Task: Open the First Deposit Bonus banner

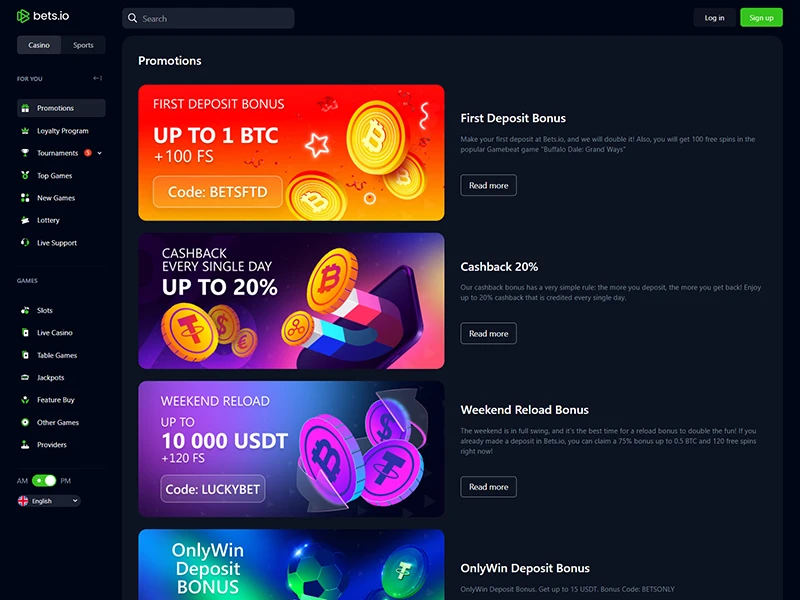Action: [x=291, y=153]
